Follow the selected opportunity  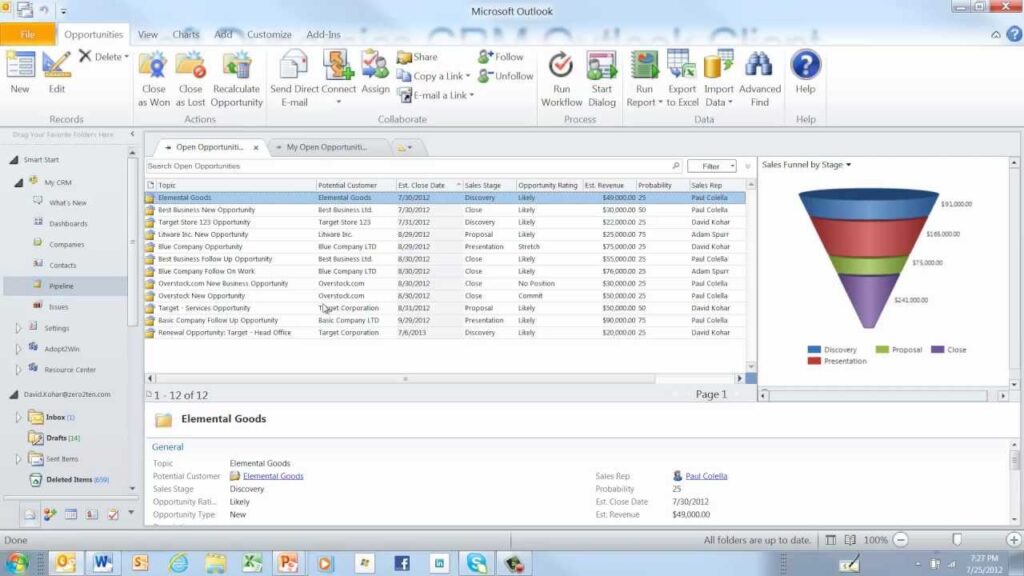pos(501,57)
